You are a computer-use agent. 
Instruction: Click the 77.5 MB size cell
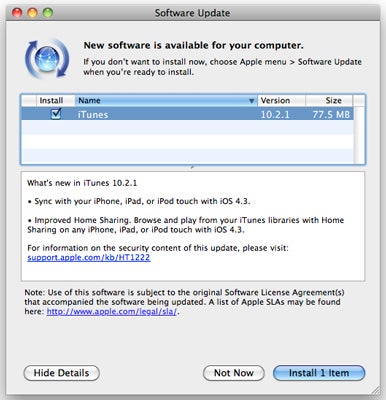coord(331,114)
